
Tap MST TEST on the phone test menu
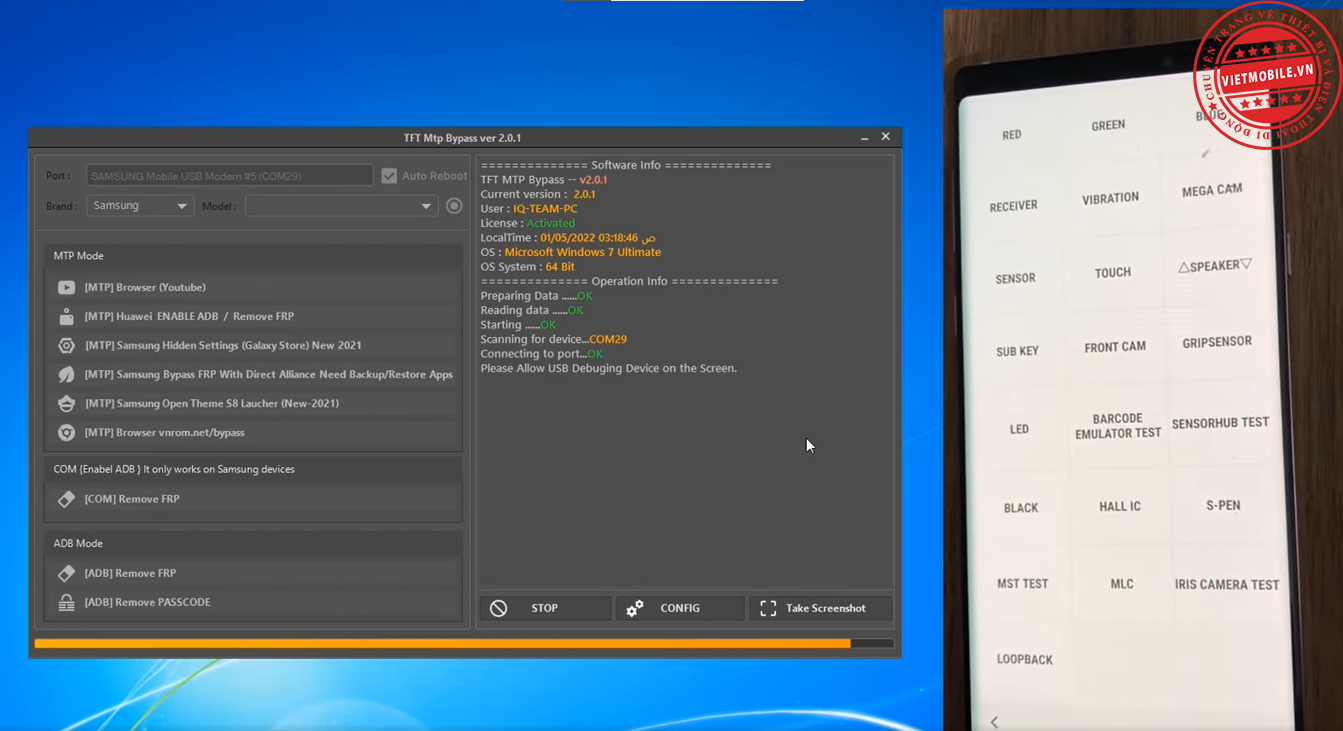[1022, 584]
